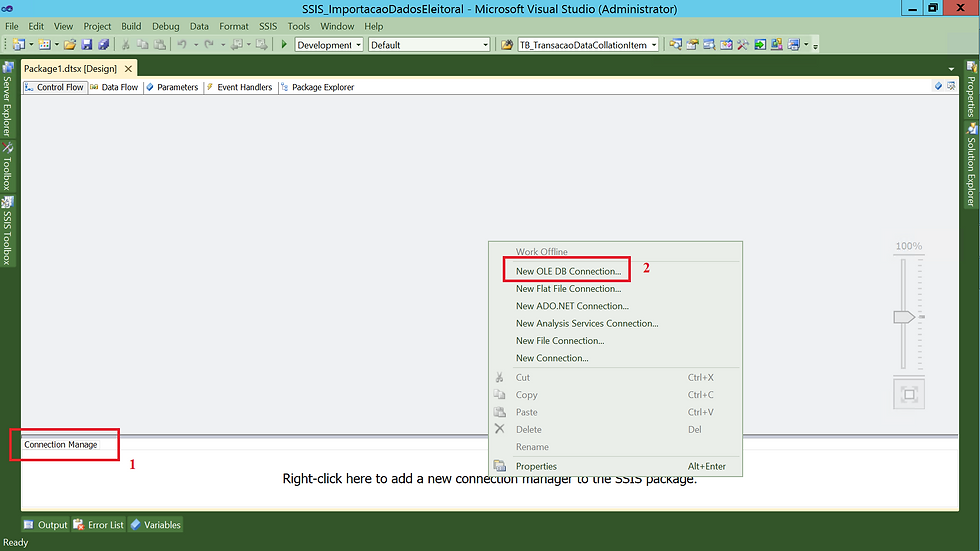Expand the New Project button dropdown arrow

click(31, 44)
